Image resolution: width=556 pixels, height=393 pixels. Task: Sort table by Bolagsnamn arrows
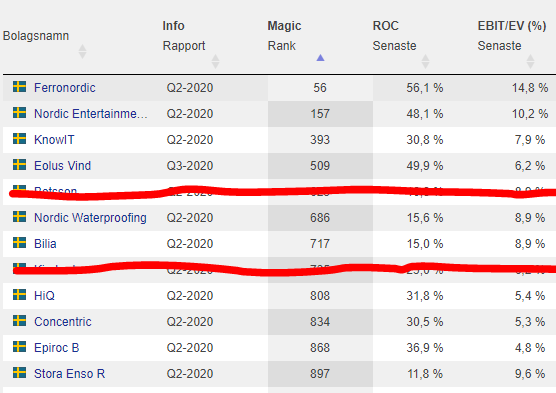[82, 51]
